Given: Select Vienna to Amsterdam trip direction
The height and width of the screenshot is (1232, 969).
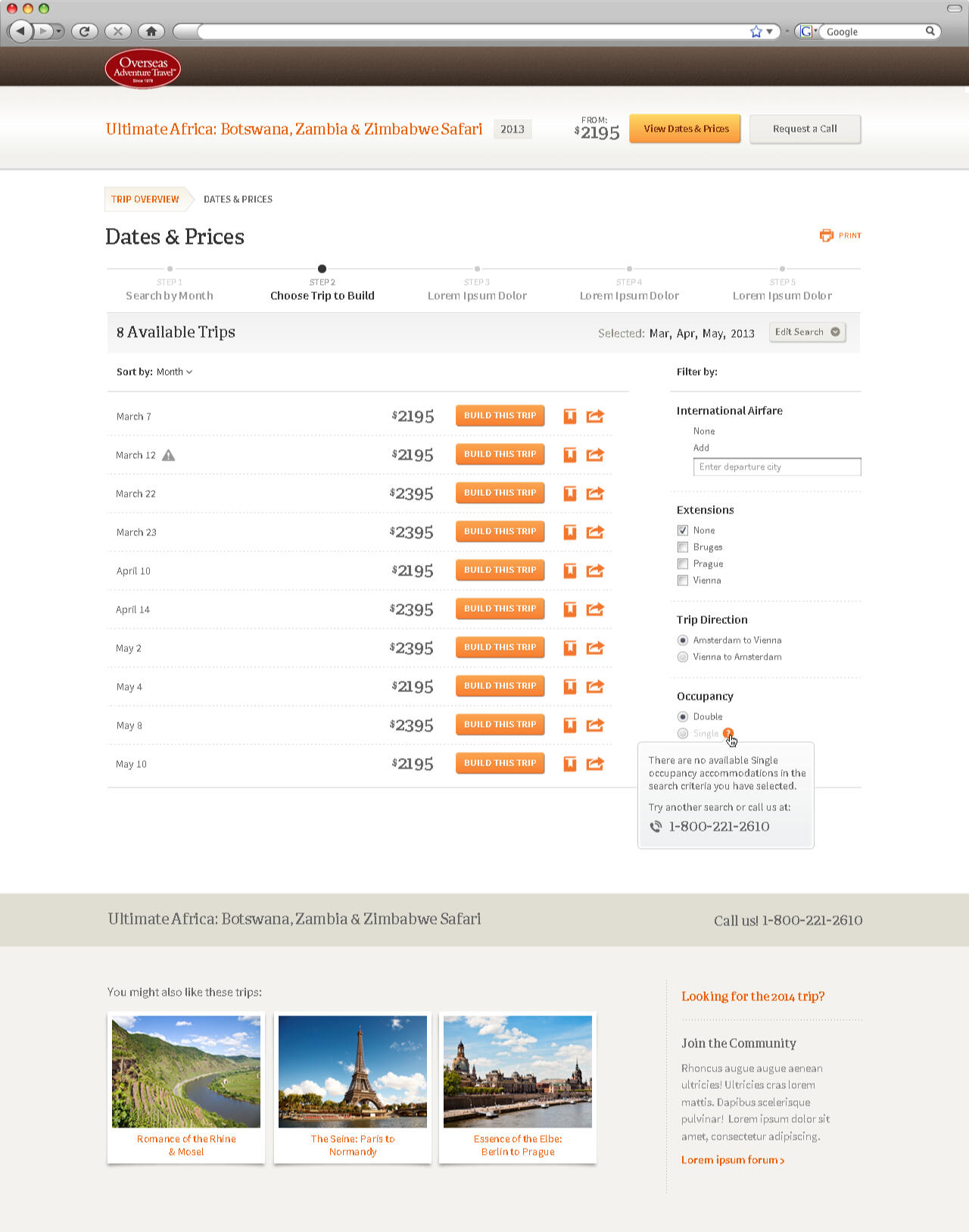Looking at the screenshot, I should pos(683,657).
